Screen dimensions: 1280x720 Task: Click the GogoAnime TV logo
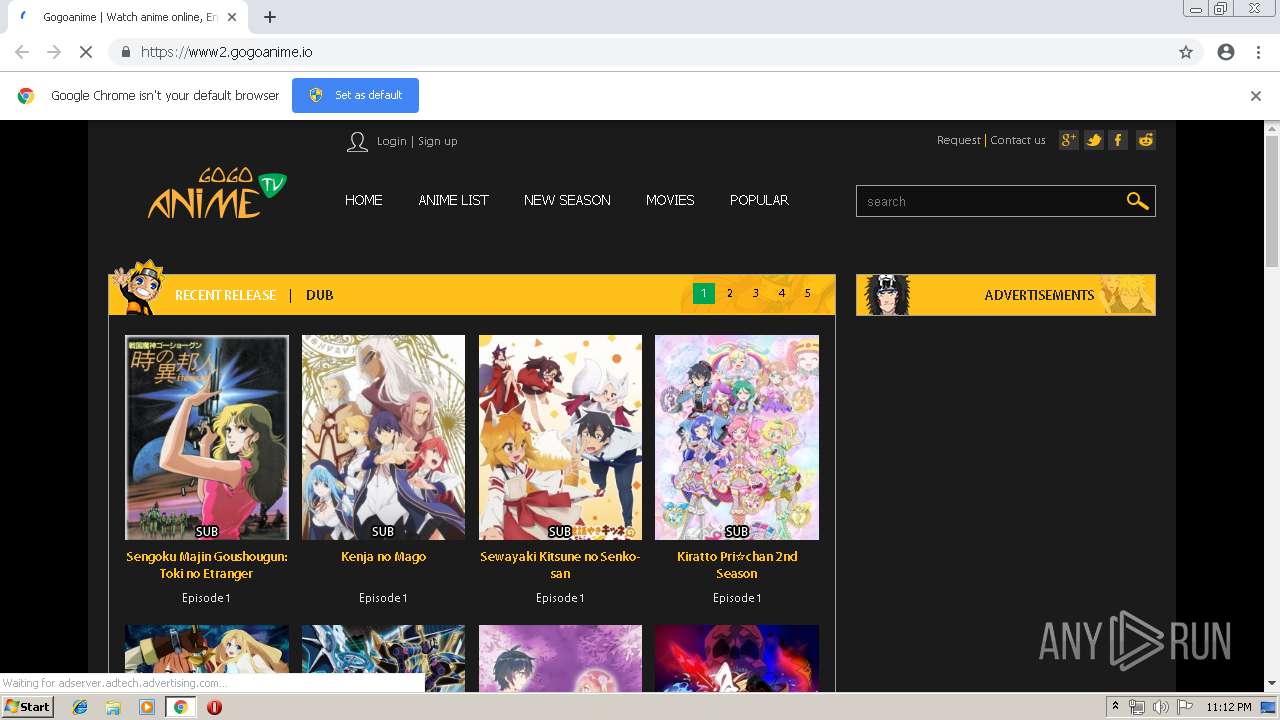(x=217, y=193)
